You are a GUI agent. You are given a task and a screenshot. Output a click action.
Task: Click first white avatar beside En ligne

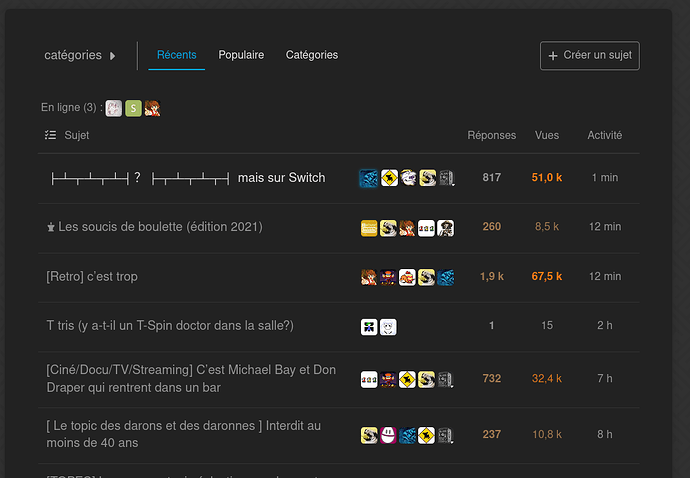114,108
